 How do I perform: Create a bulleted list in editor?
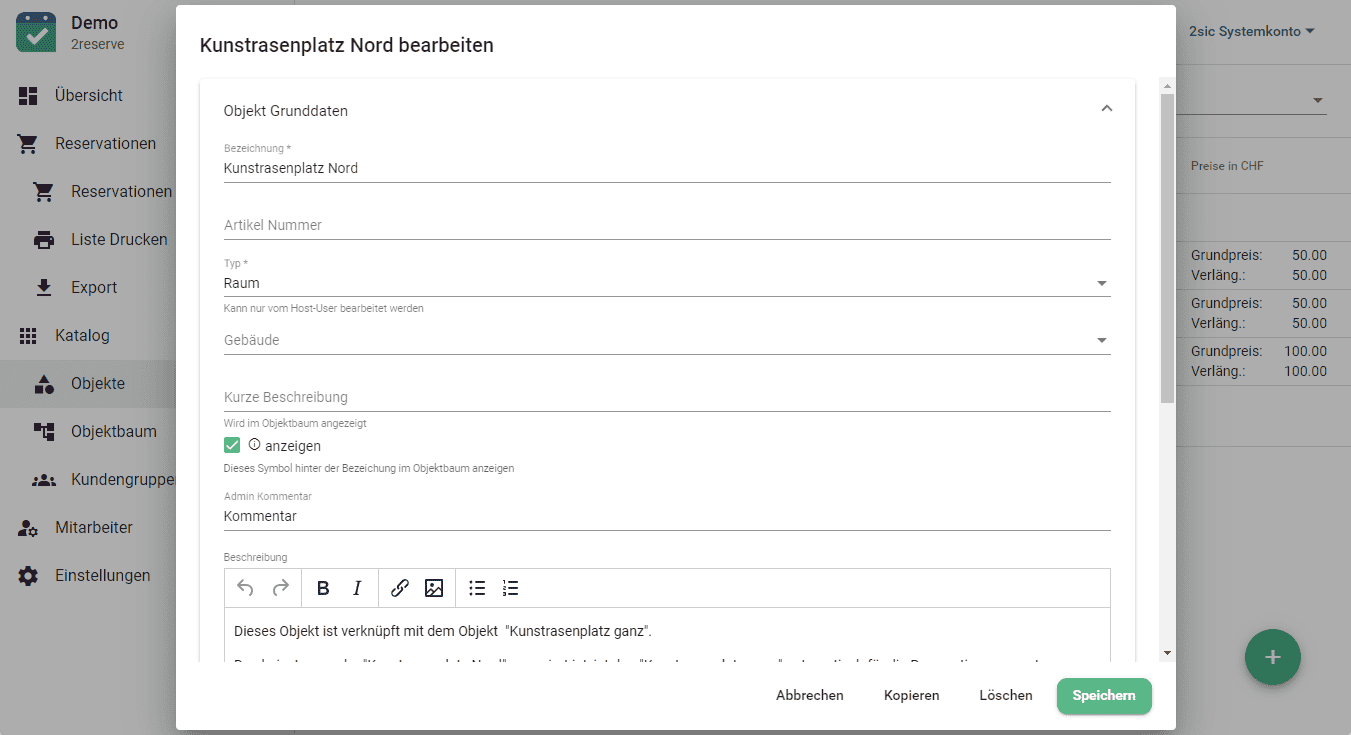pos(477,588)
